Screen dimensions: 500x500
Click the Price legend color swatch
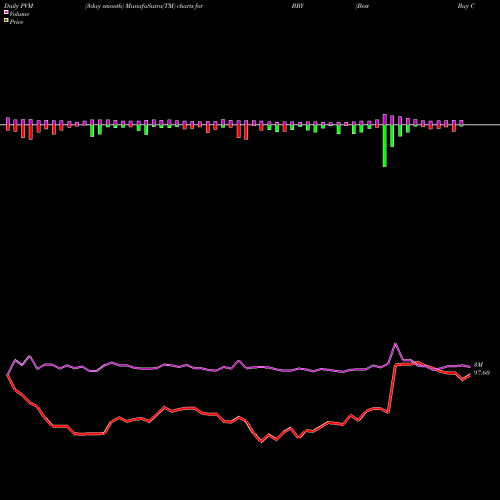[x=6, y=21]
